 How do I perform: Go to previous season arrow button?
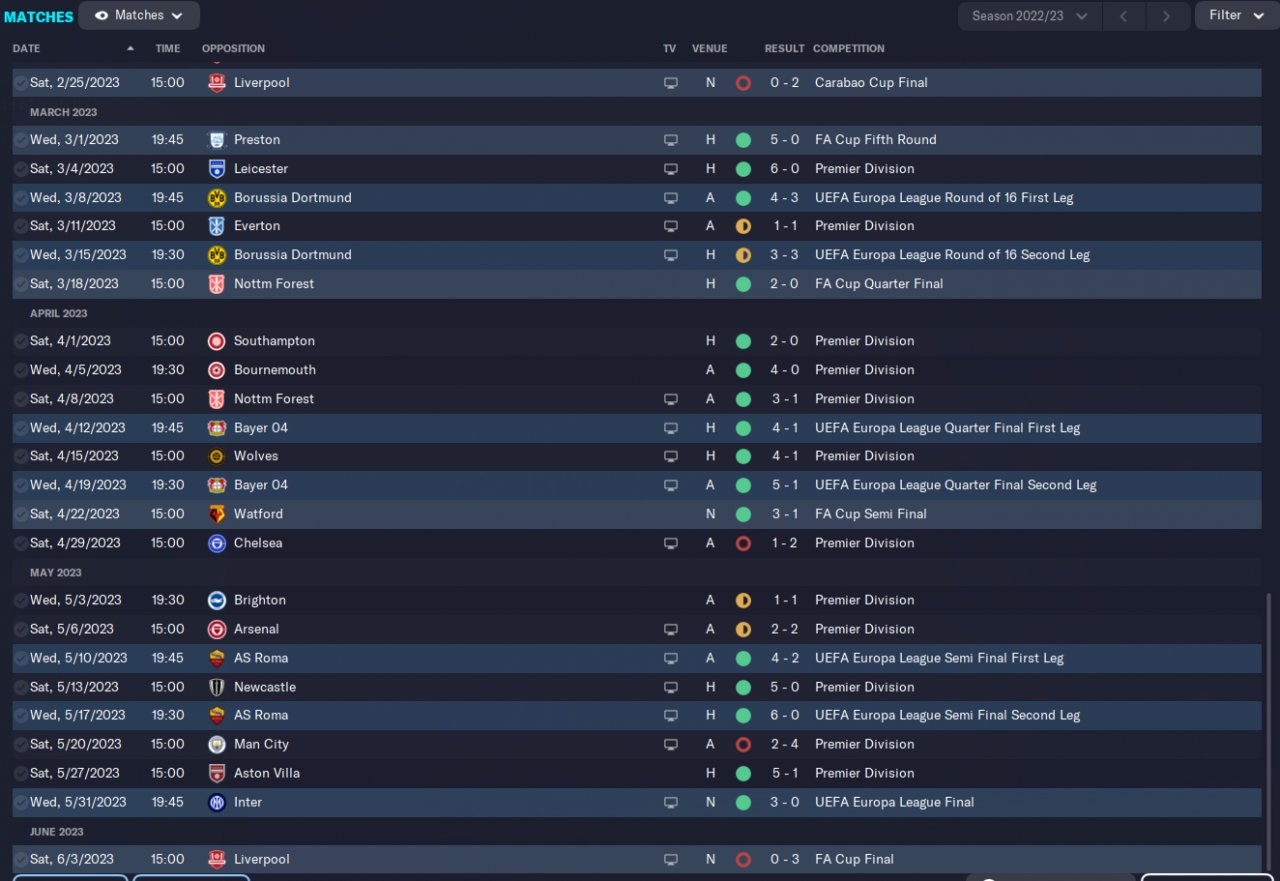[1124, 16]
